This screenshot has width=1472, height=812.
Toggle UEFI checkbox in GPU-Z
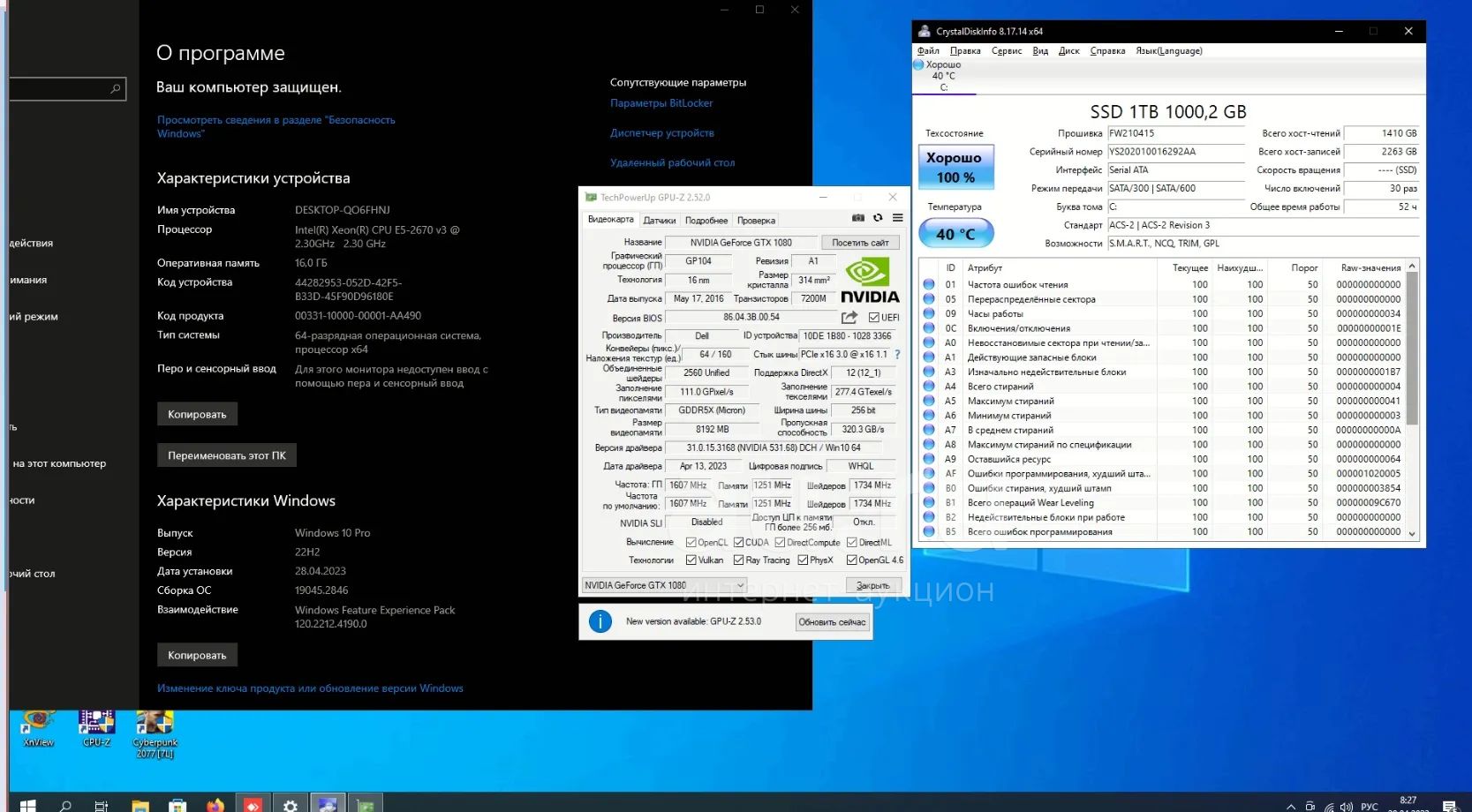point(873,318)
